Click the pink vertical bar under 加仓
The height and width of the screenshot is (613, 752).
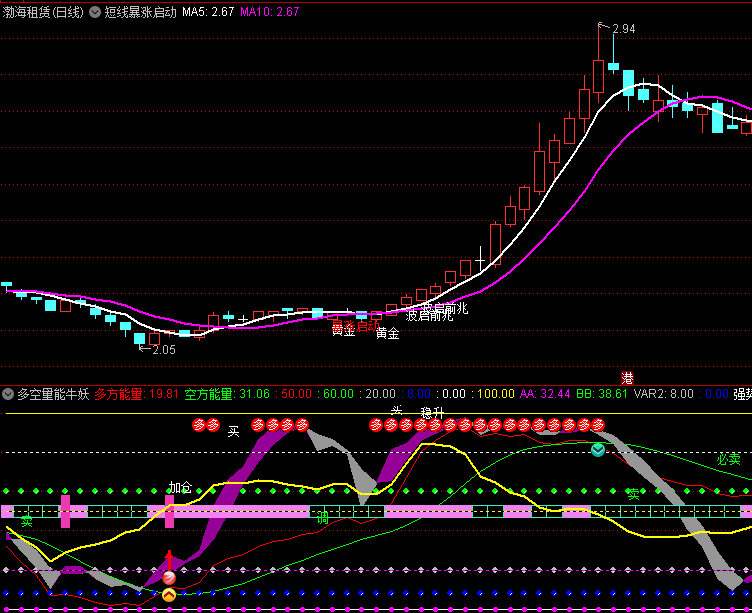[x=169, y=512]
